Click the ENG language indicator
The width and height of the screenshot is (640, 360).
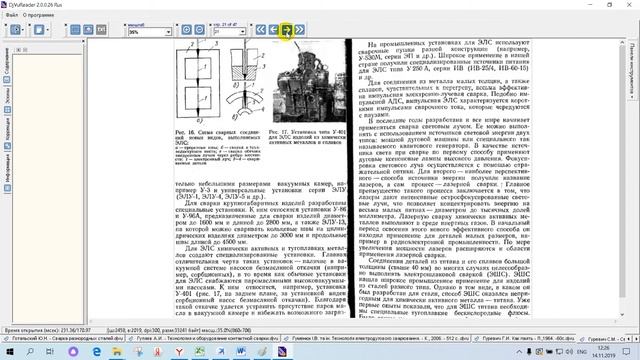click(582, 351)
